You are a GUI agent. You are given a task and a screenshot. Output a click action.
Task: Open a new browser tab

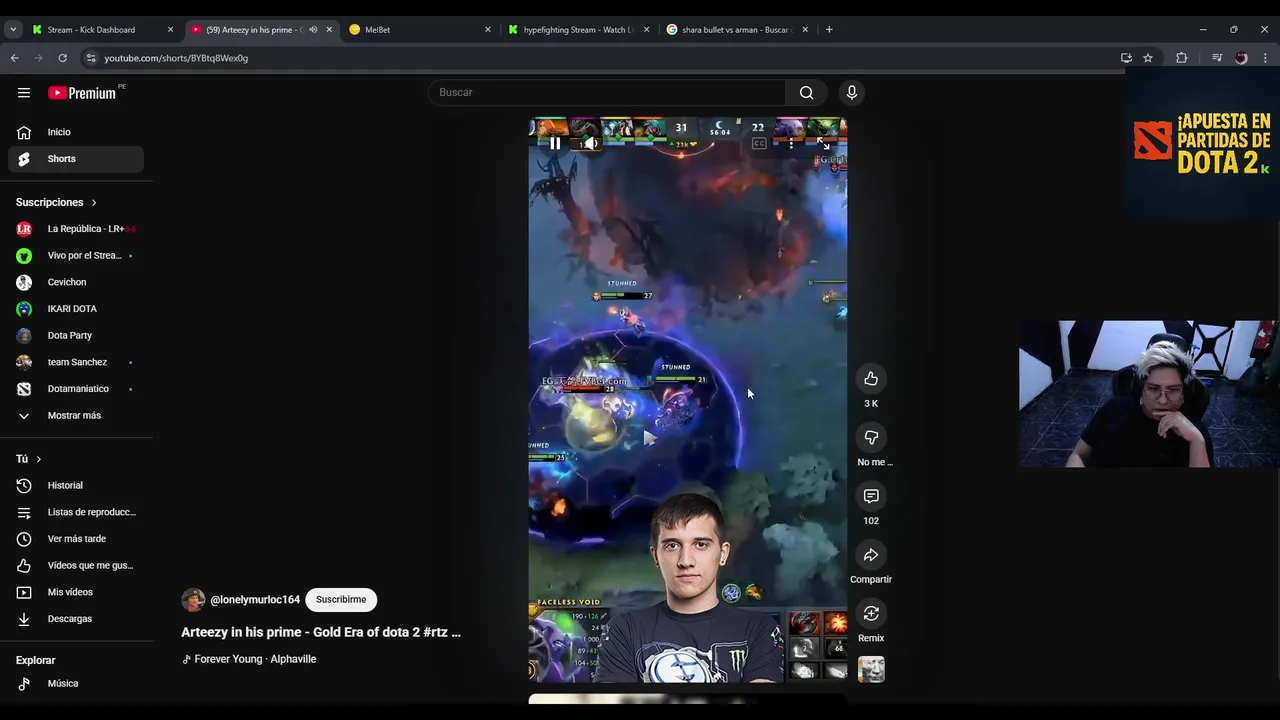click(x=829, y=30)
